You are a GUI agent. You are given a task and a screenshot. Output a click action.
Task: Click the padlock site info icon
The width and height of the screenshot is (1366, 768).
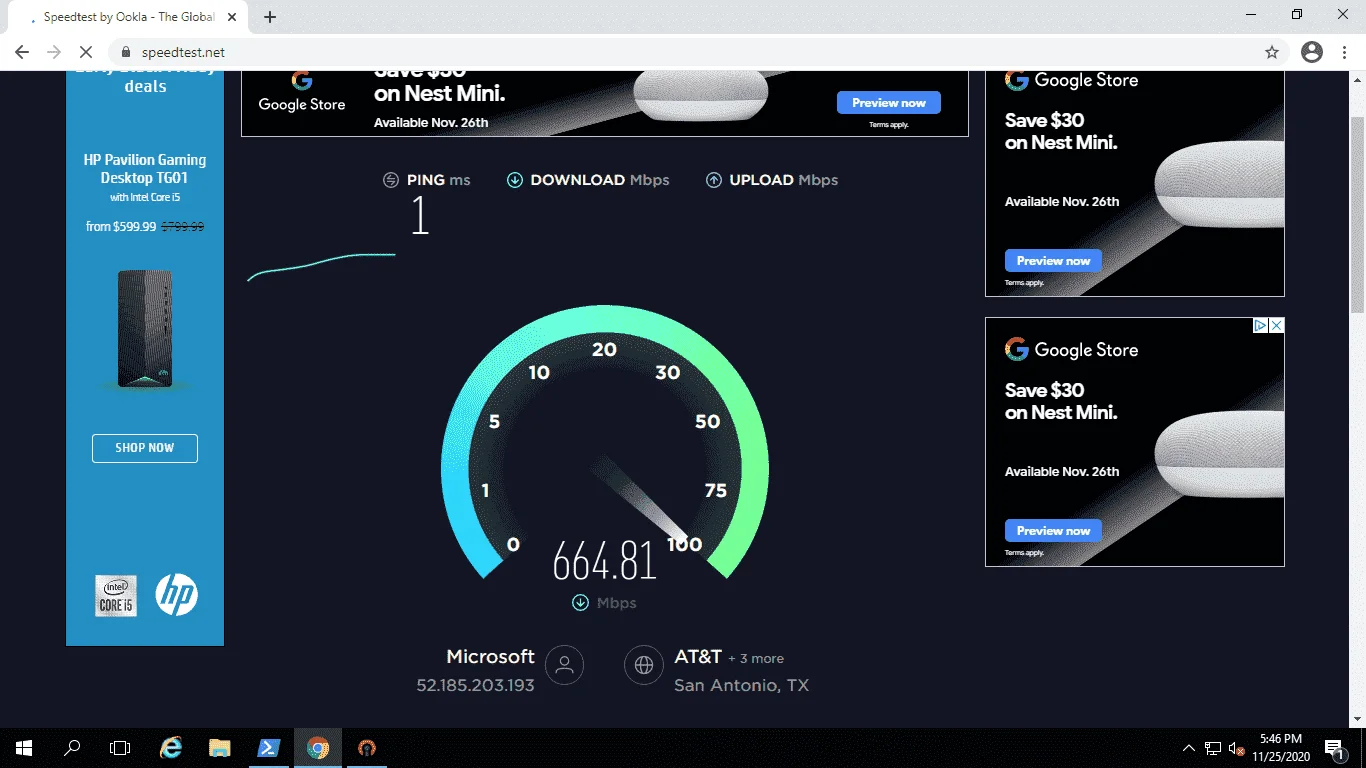click(x=126, y=52)
